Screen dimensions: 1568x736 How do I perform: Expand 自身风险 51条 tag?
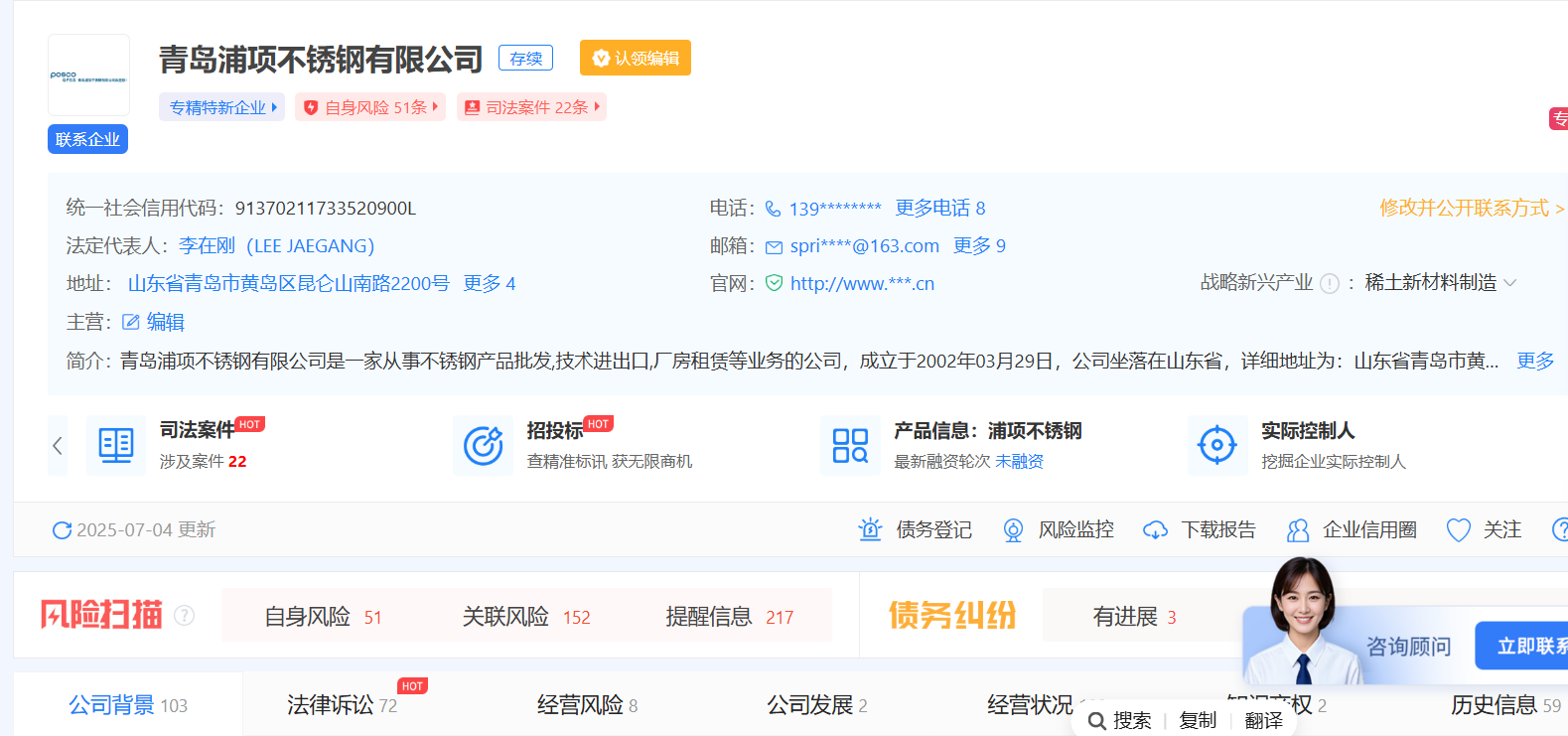pos(369,107)
